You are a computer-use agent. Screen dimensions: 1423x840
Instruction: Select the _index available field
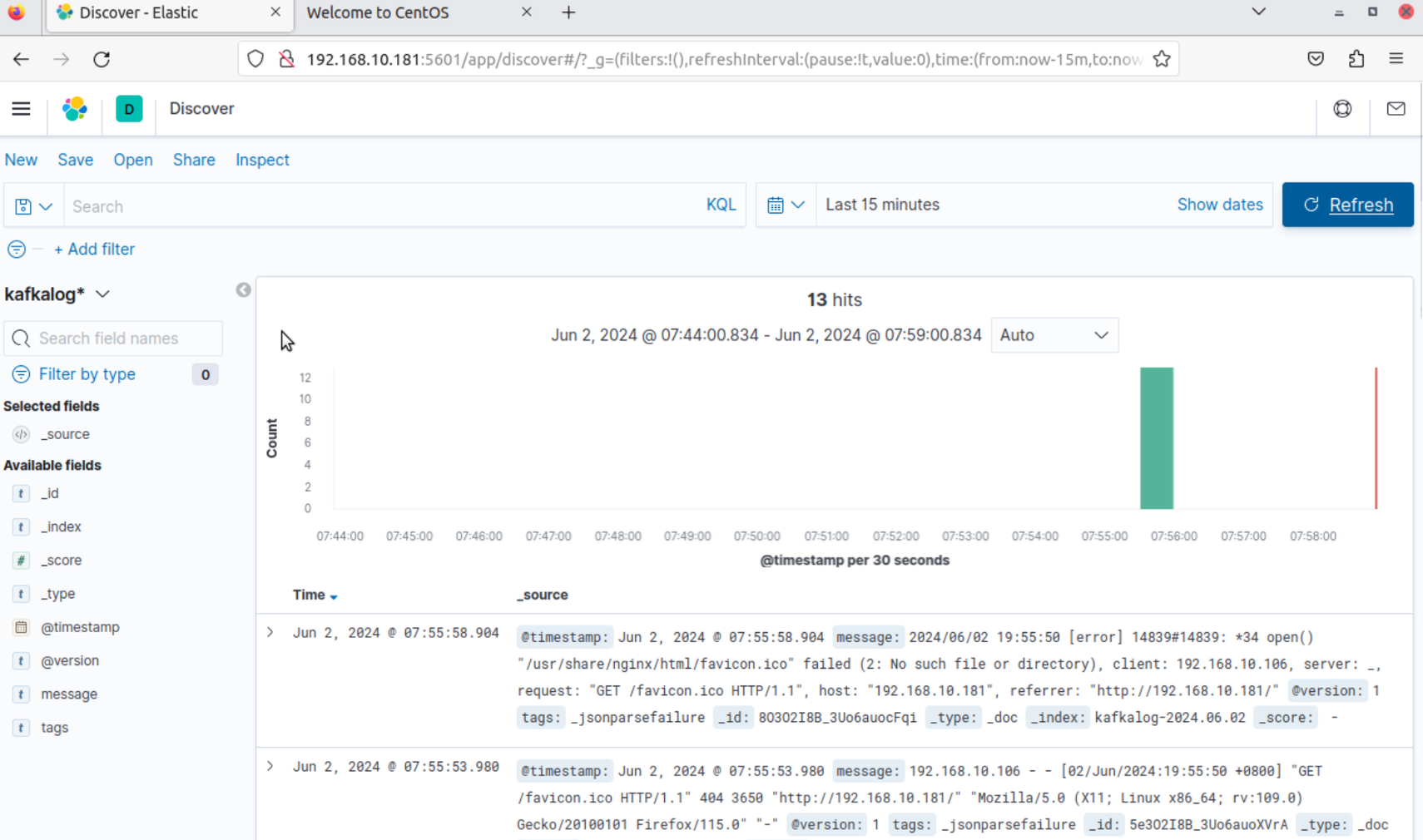pyautogui.click(x=62, y=526)
